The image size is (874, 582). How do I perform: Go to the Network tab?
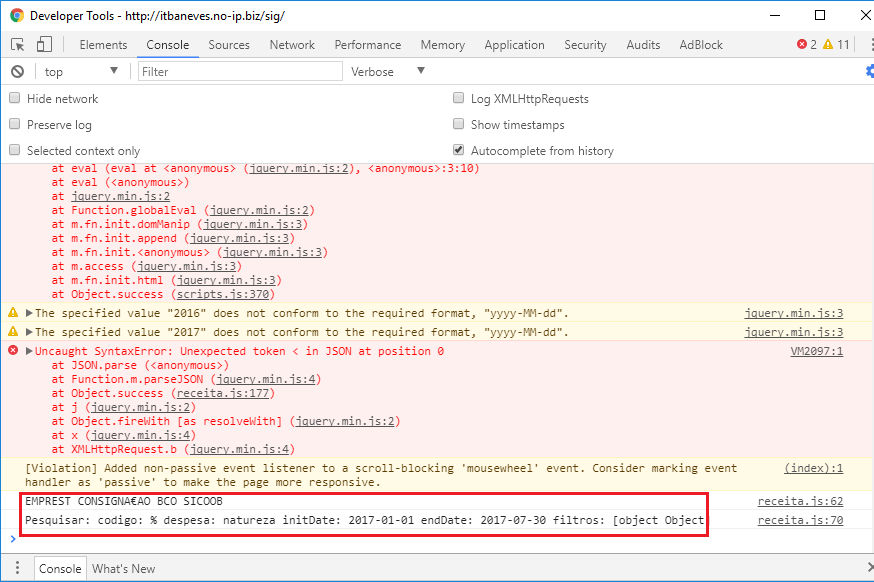click(292, 45)
